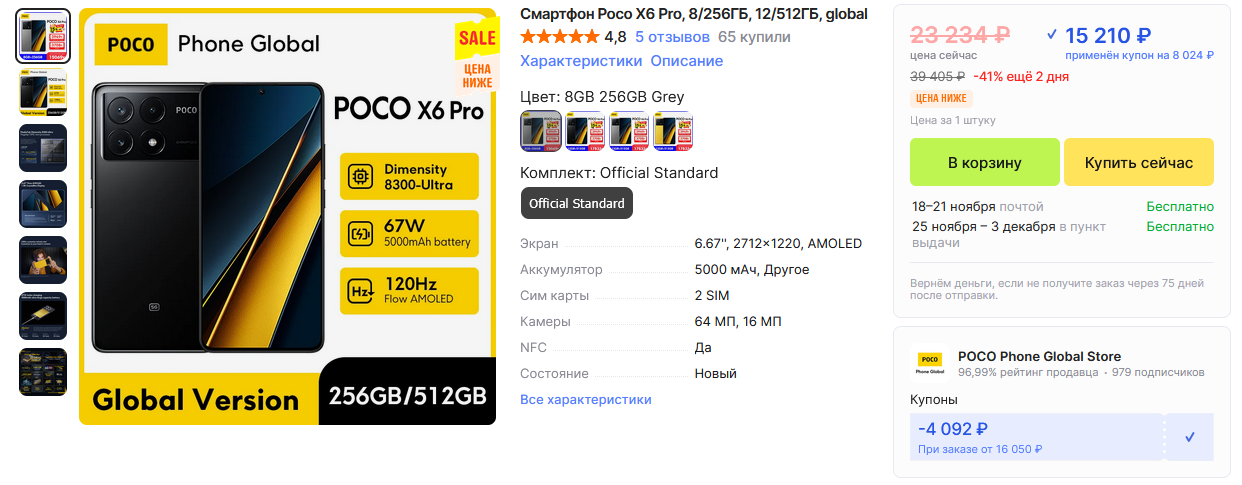Click the main POCO X6 Pro product image
This screenshot has height=485, width=1242.
pyautogui.click(x=287, y=216)
